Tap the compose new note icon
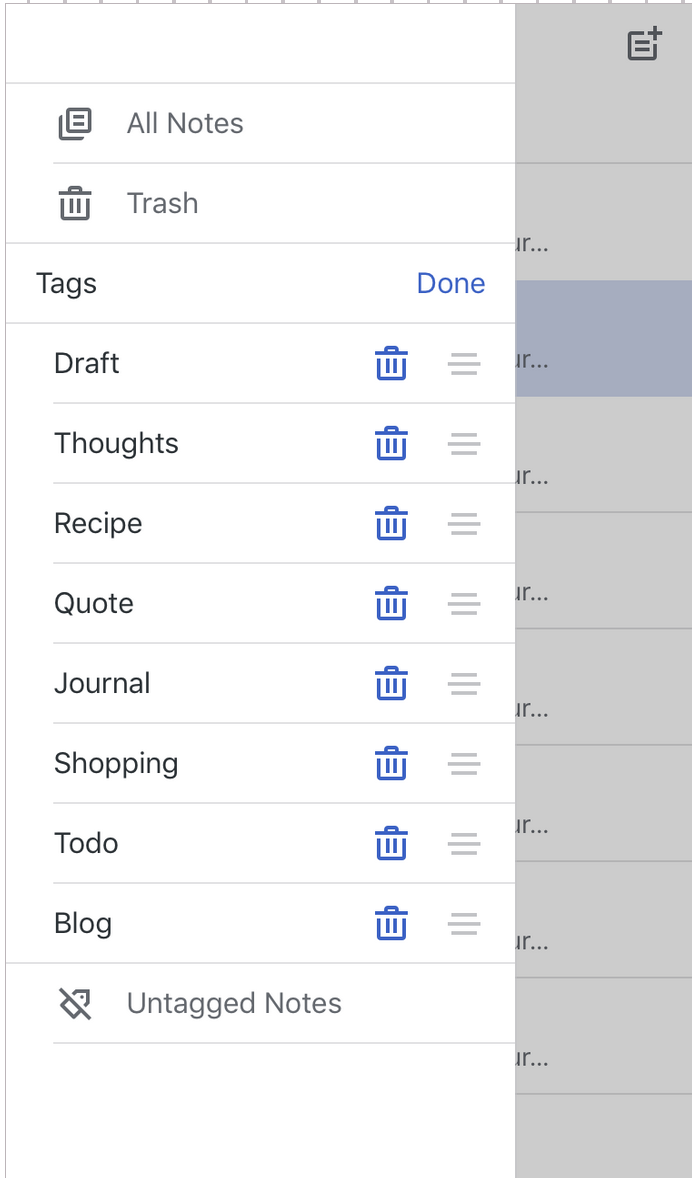Screen dimensions: 692x1178 (x=643, y=44)
